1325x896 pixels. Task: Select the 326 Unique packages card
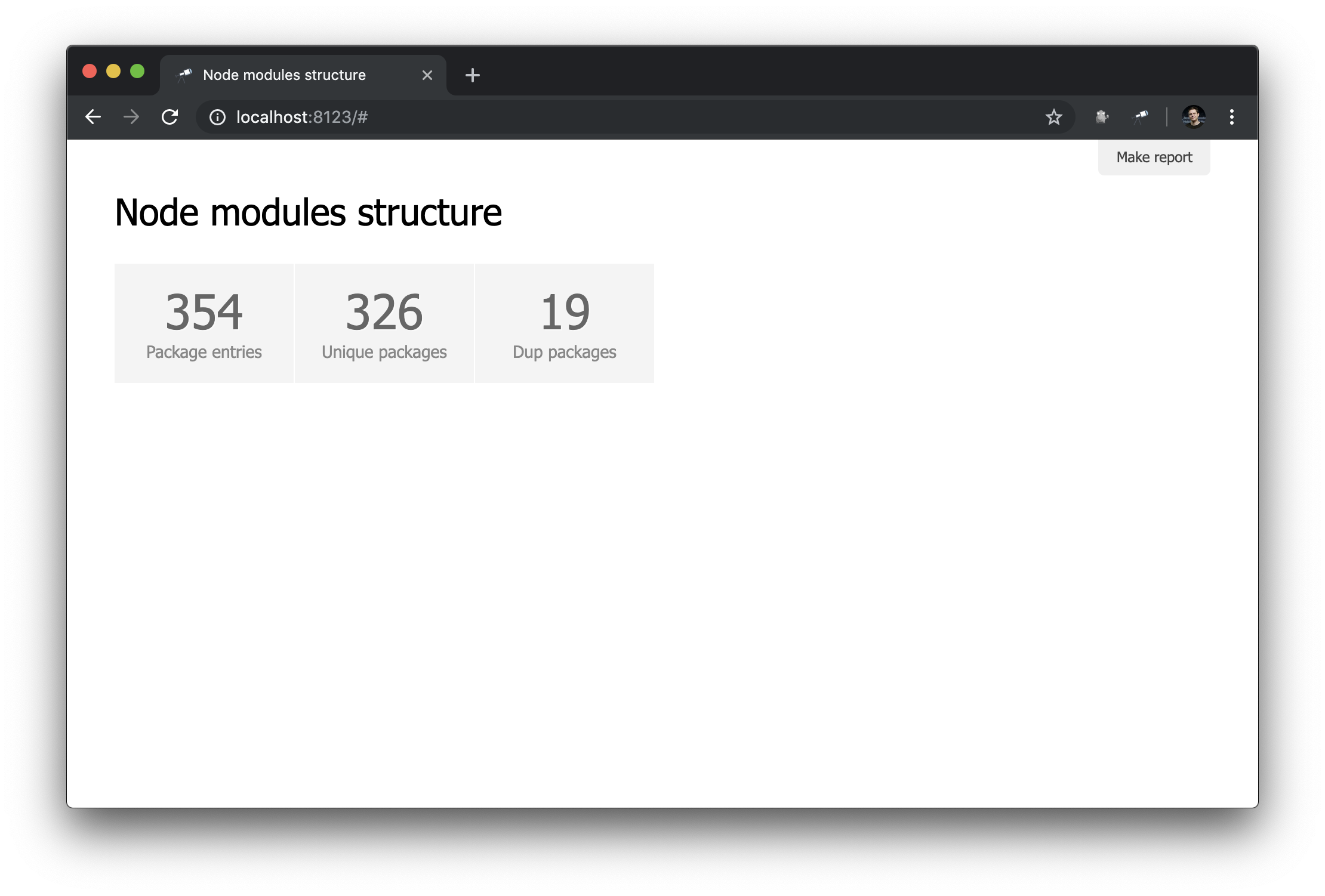[x=384, y=323]
